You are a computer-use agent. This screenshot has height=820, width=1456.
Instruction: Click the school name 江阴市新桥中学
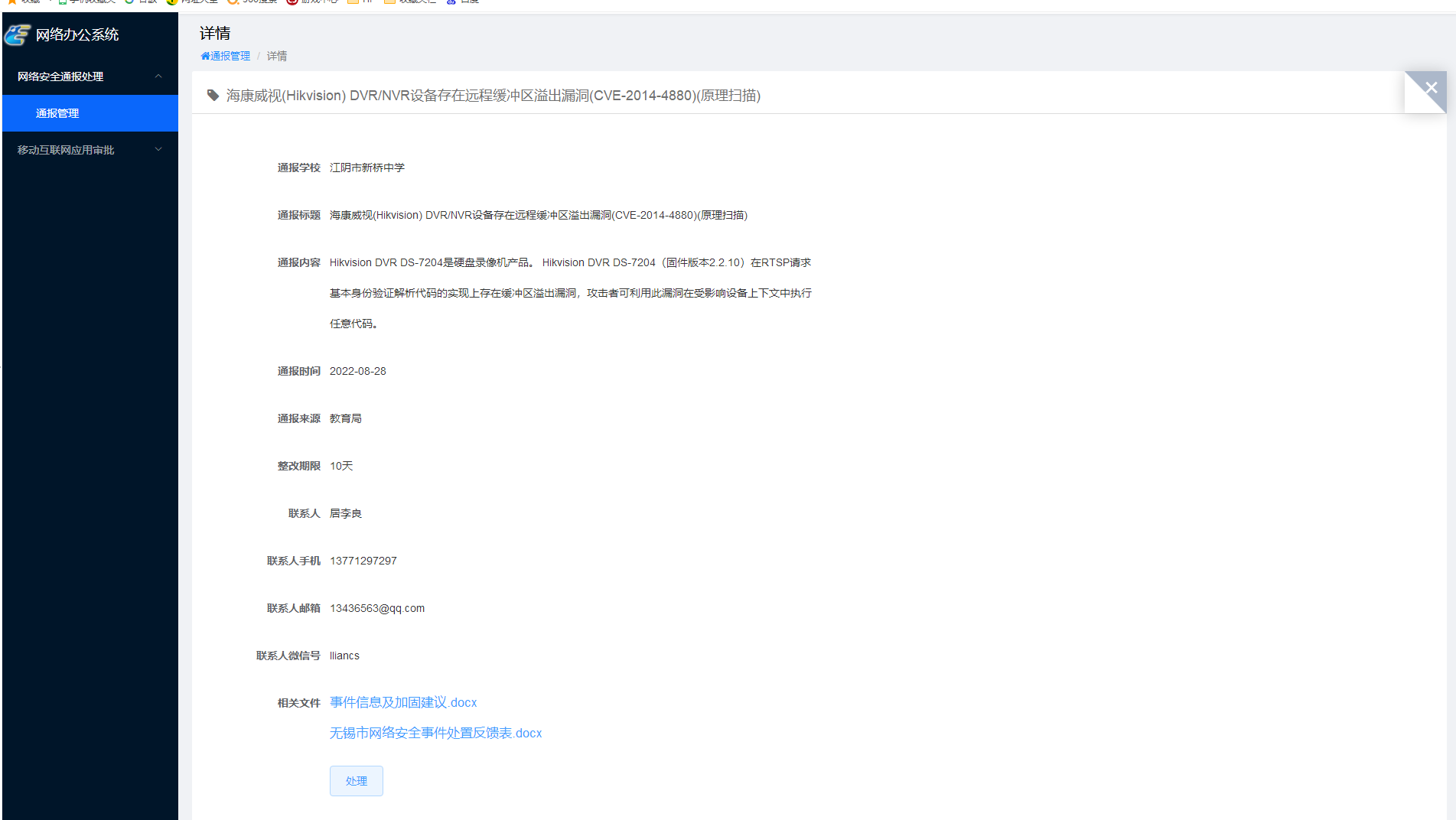[x=367, y=168]
